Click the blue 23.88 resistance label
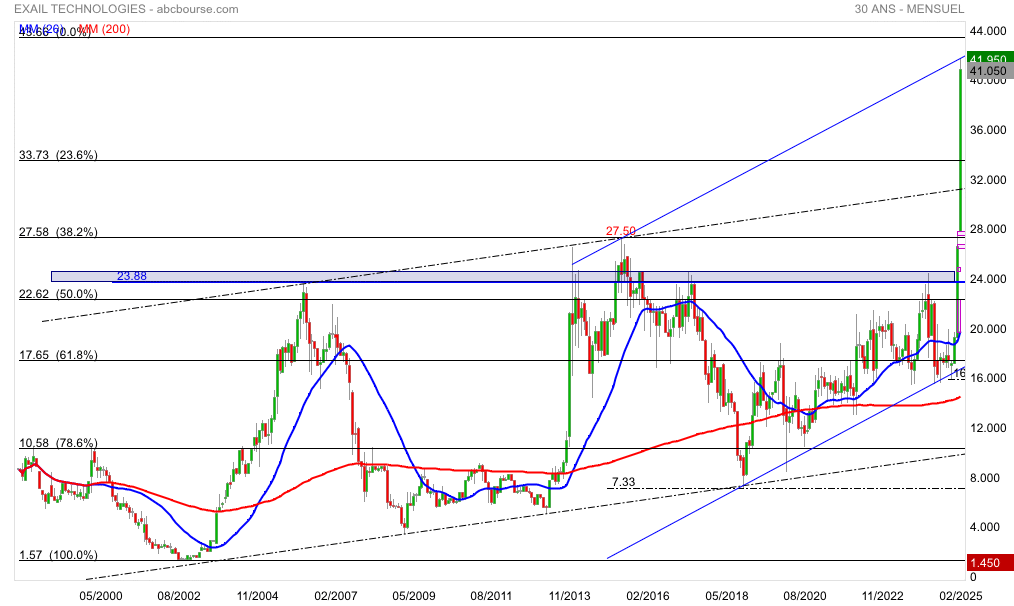The image size is (1014, 606). pos(131,276)
